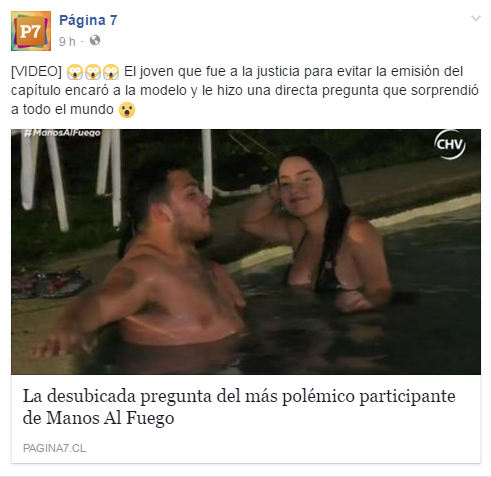
Task: Click the "9 h" post timestamp
Action: pyautogui.click(x=67, y=42)
